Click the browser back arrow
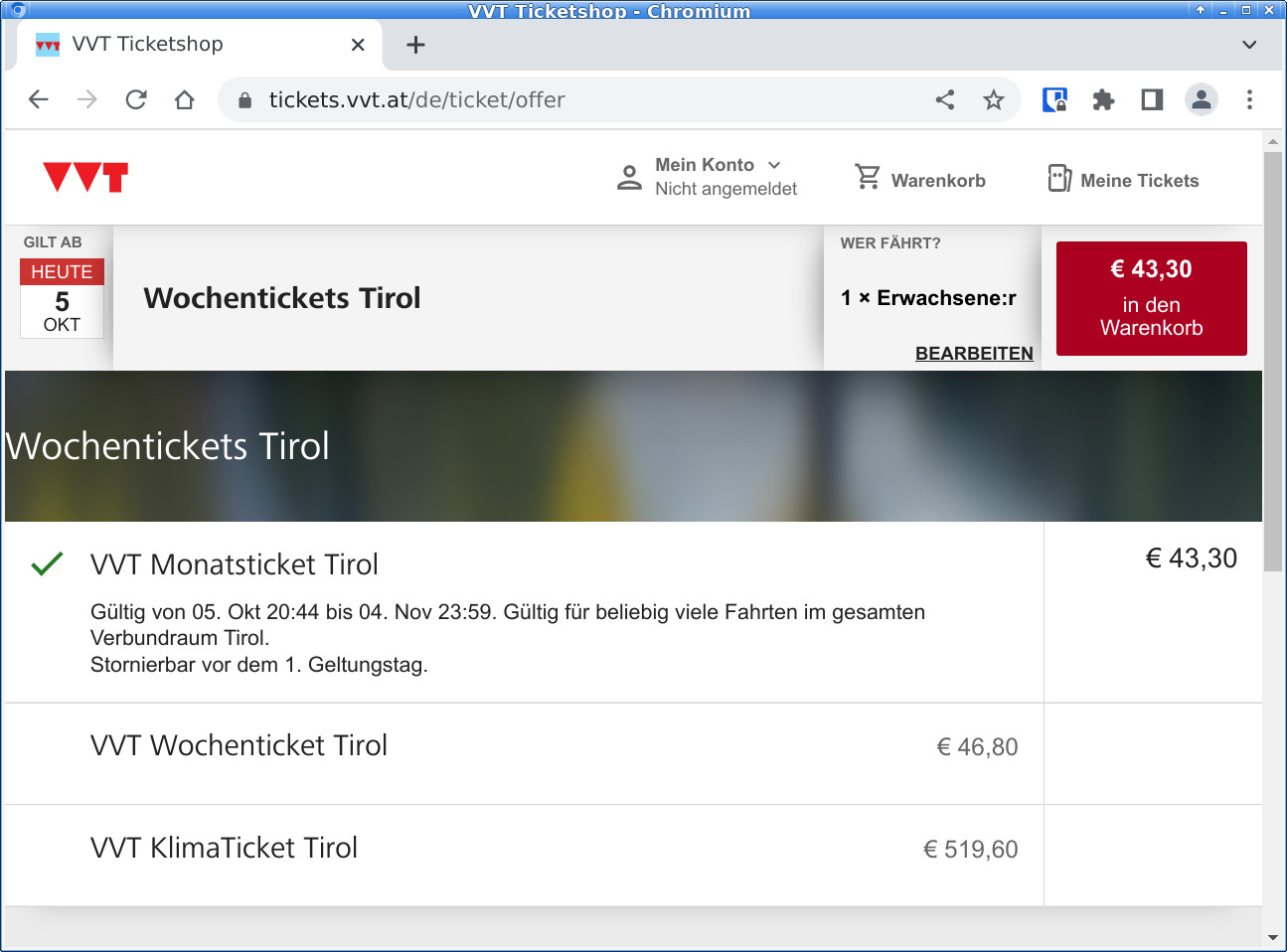 point(39,99)
